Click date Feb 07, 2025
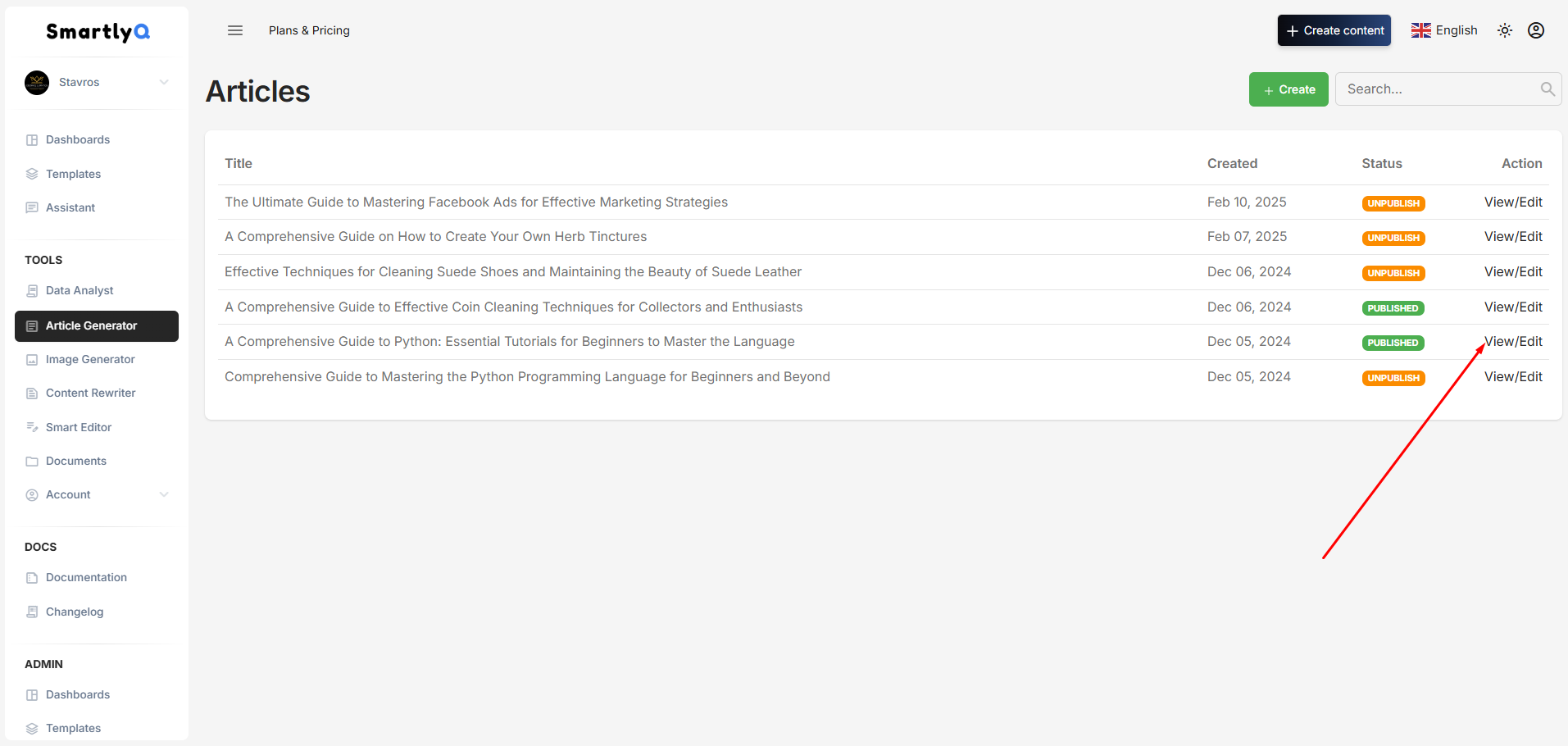This screenshot has width=1568, height=746. (1247, 237)
